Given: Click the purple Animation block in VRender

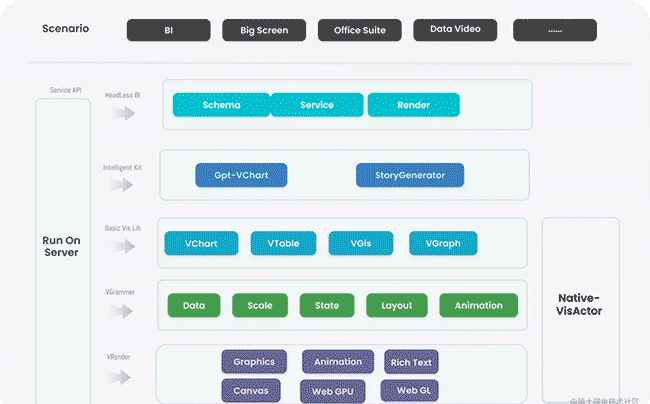Looking at the screenshot, I should [338, 362].
